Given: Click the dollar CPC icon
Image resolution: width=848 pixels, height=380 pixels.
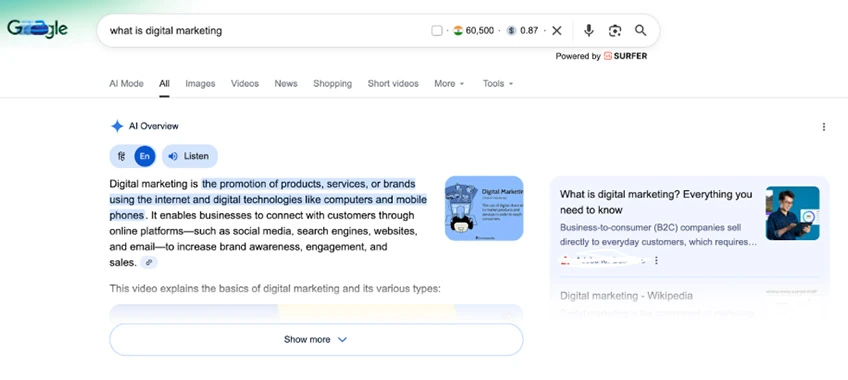Looking at the screenshot, I should [512, 30].
